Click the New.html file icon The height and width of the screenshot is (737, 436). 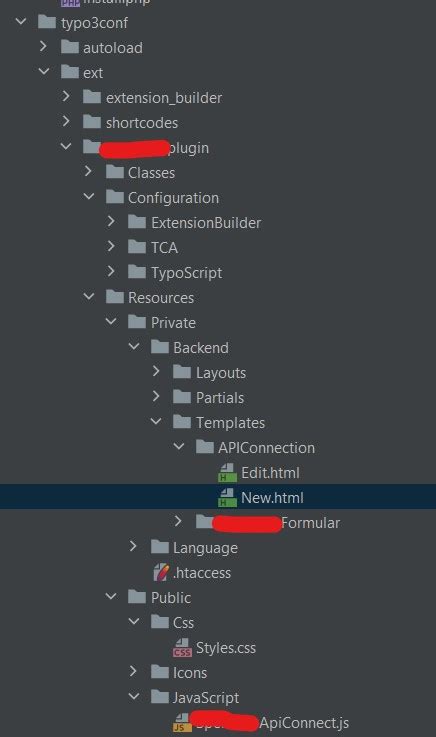[227, 498]
